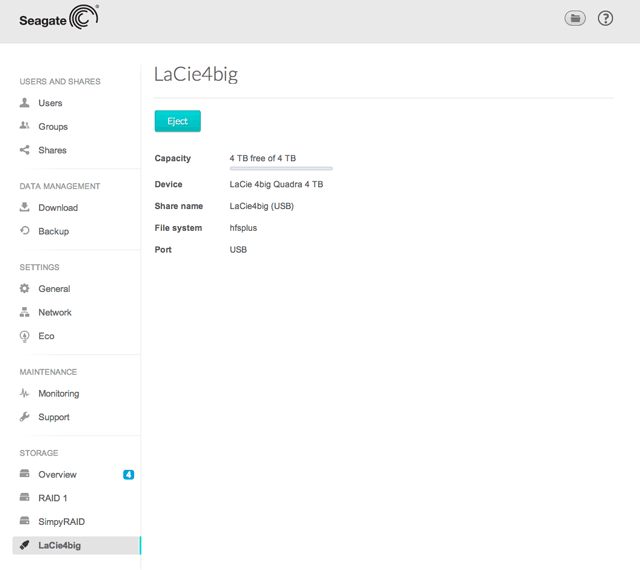This screenshot has height=570, width=640.
Task: Click the Eco lightbulb icon
Action: [x=25, y=336]
